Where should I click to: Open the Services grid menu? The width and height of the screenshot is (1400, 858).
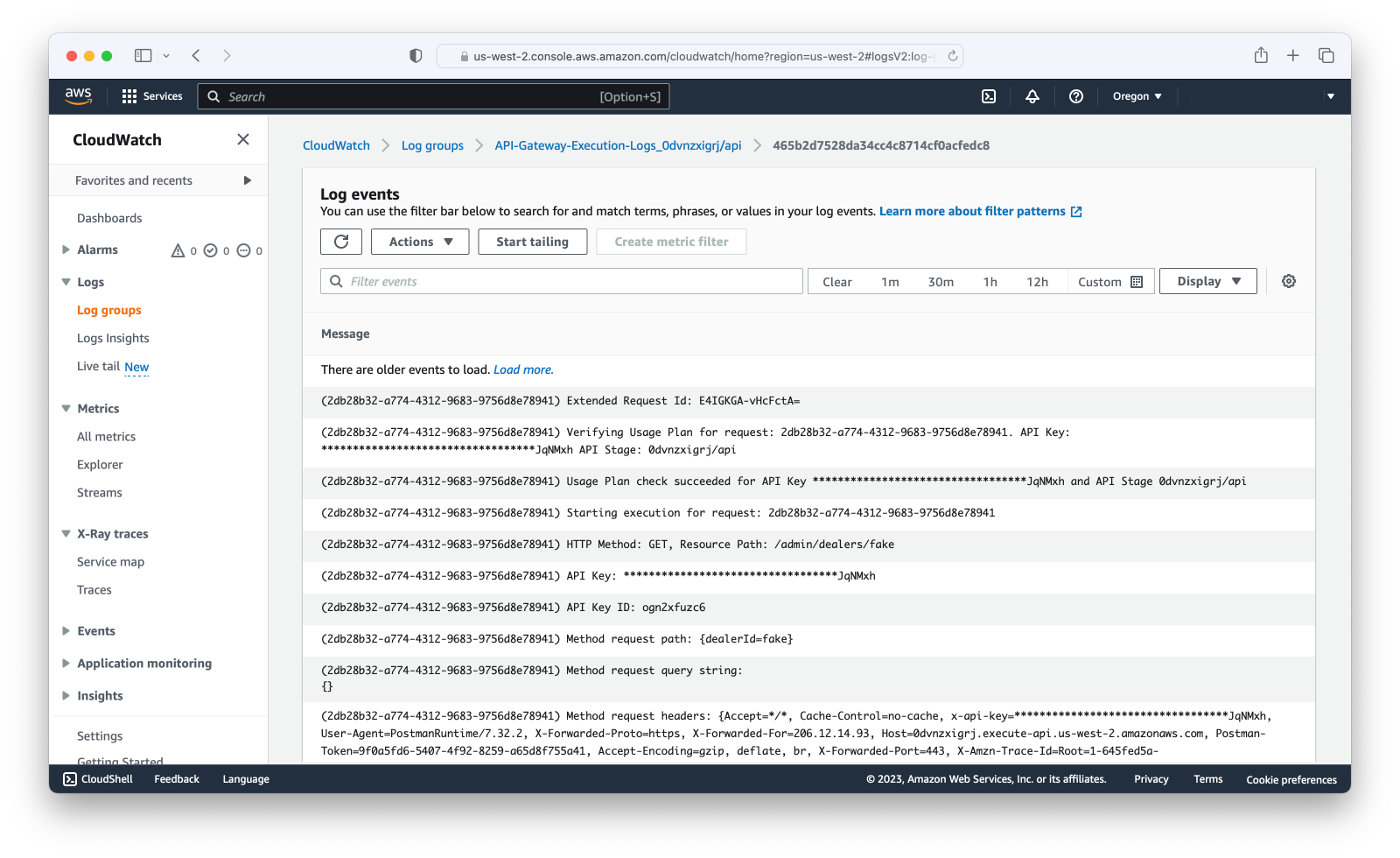click(x=152, y=96)
